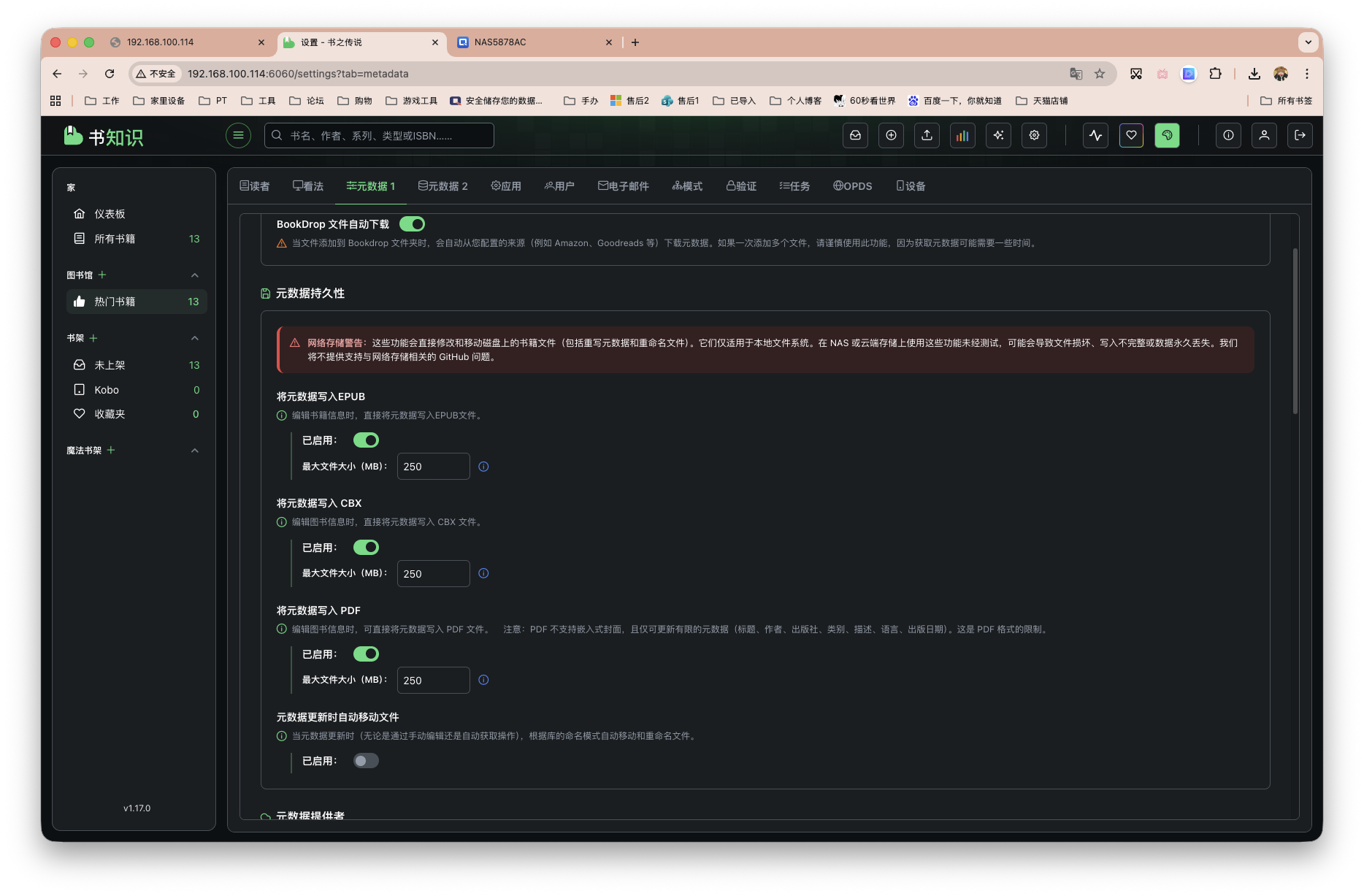
Task: Toggle off 将元数据写入 PDF enabled switch
Action: point(366,654)
